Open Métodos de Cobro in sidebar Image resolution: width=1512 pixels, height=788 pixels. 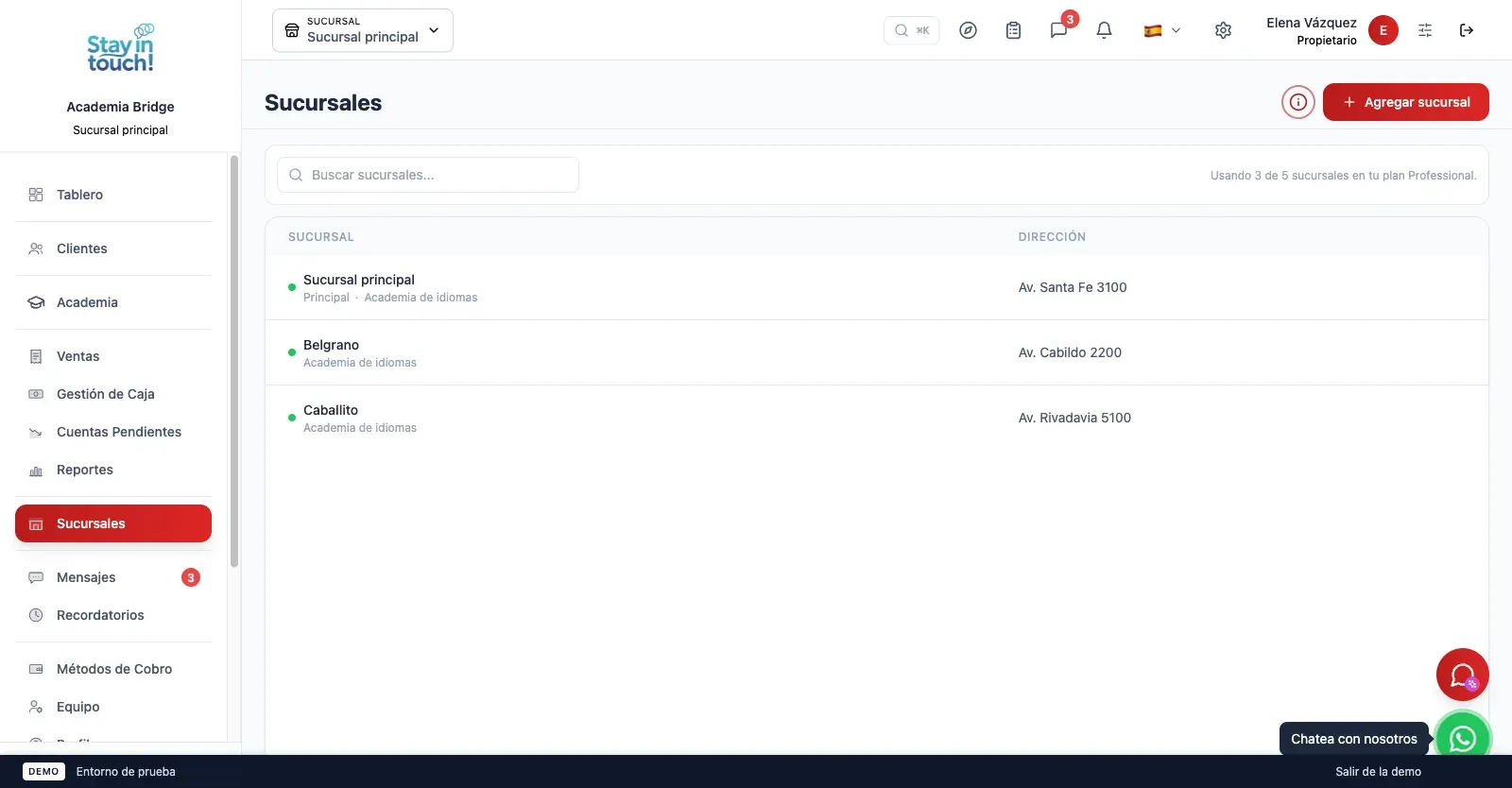tap(113, 669)
